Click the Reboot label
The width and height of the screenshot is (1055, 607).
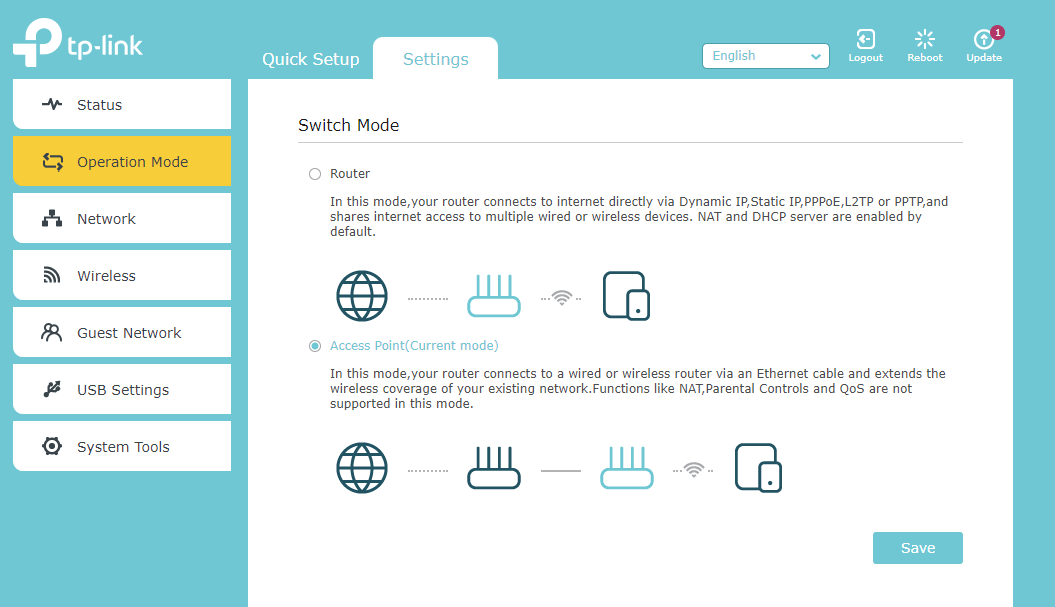924,58
